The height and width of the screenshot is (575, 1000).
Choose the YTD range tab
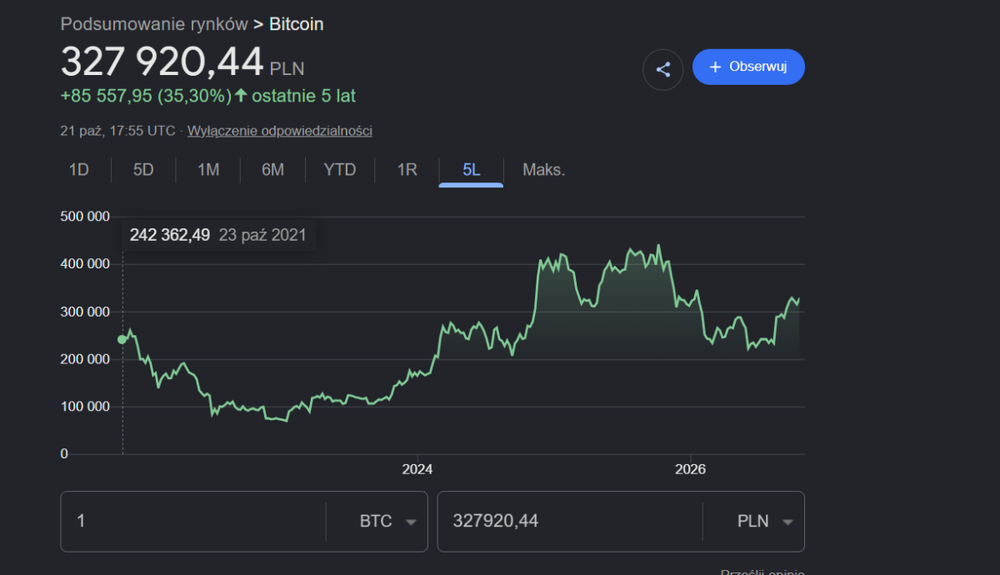[x=339, y=170]
